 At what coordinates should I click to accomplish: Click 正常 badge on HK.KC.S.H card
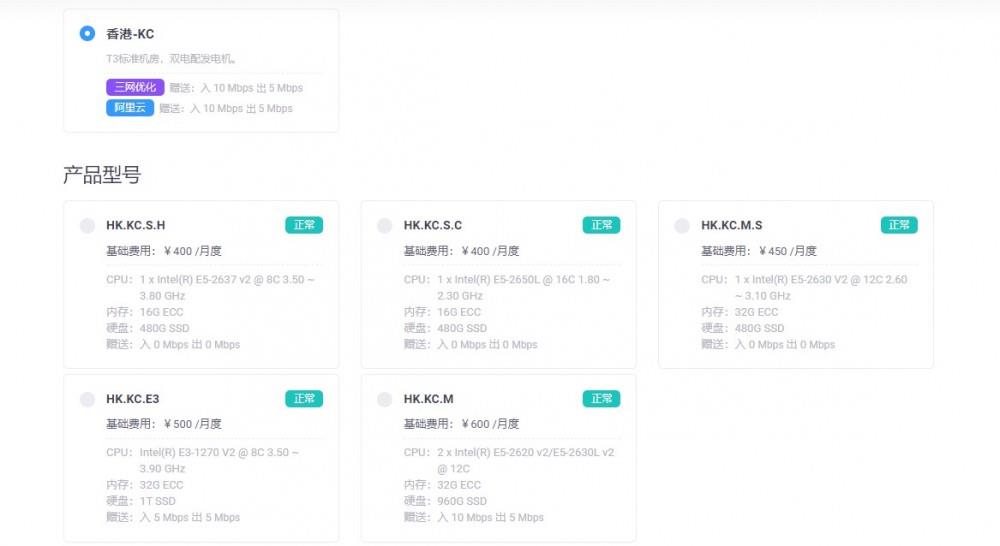click(x=304, y=225)
